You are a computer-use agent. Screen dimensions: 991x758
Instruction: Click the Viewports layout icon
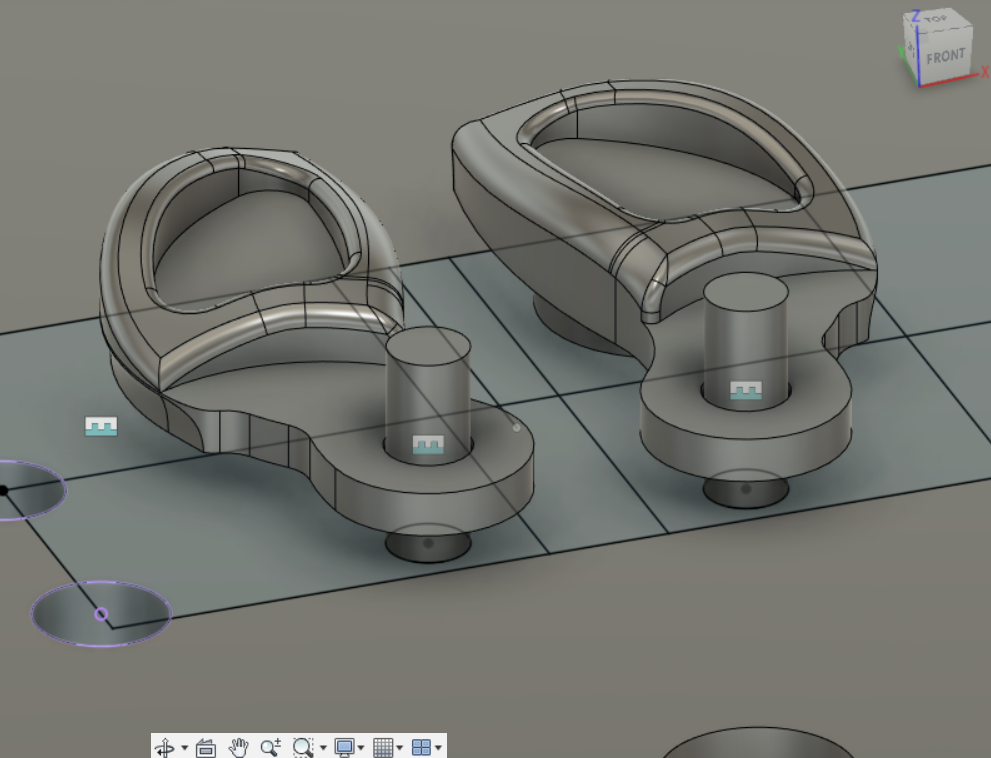(421, 748)
